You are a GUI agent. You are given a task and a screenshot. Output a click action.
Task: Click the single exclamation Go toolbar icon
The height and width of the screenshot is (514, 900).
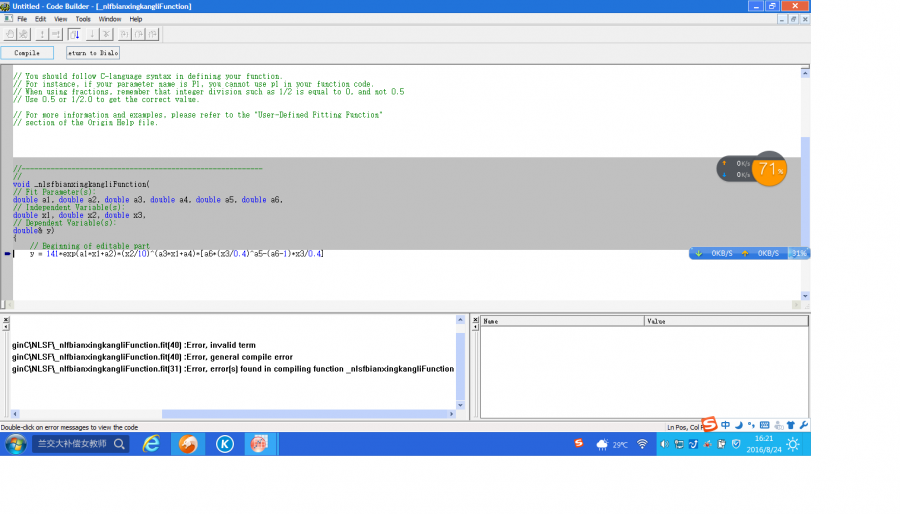coord(42,34)
